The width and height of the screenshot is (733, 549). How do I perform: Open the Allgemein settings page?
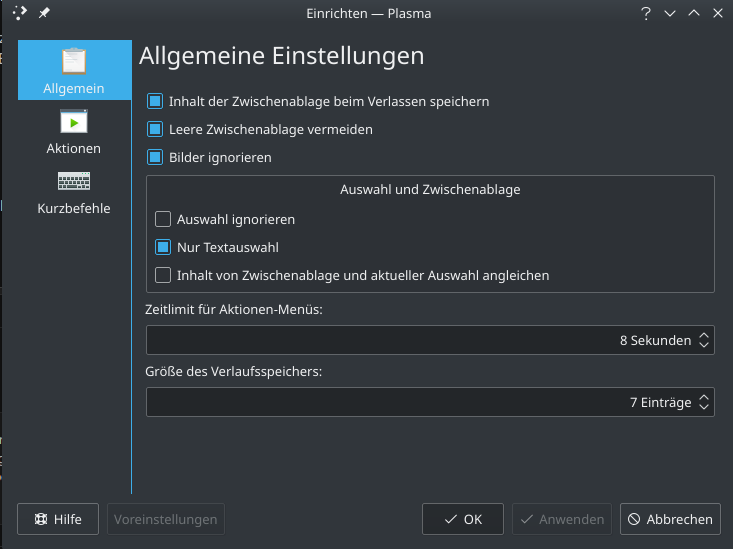click(x=74, y=70)
